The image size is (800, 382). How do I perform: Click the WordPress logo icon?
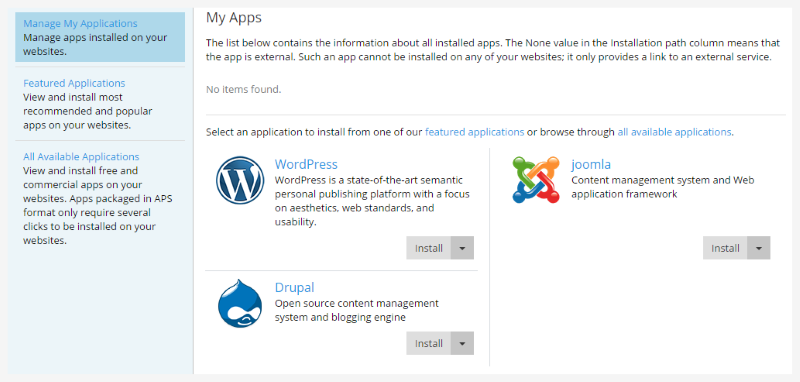[240, 181]
